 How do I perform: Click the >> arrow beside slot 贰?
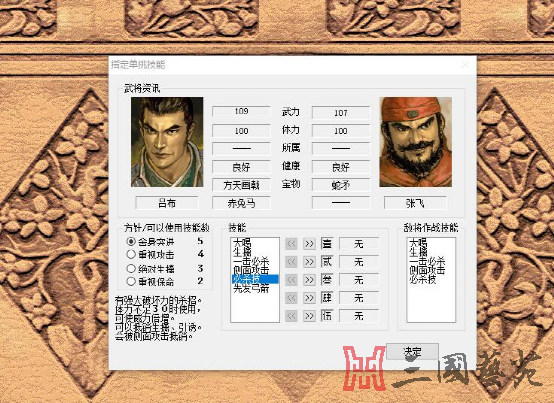click(x=309, y=262)
